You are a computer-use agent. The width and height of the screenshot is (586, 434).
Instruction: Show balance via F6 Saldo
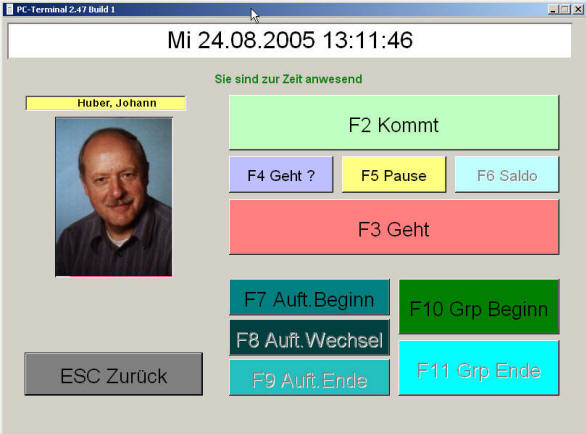coord(507,175)
